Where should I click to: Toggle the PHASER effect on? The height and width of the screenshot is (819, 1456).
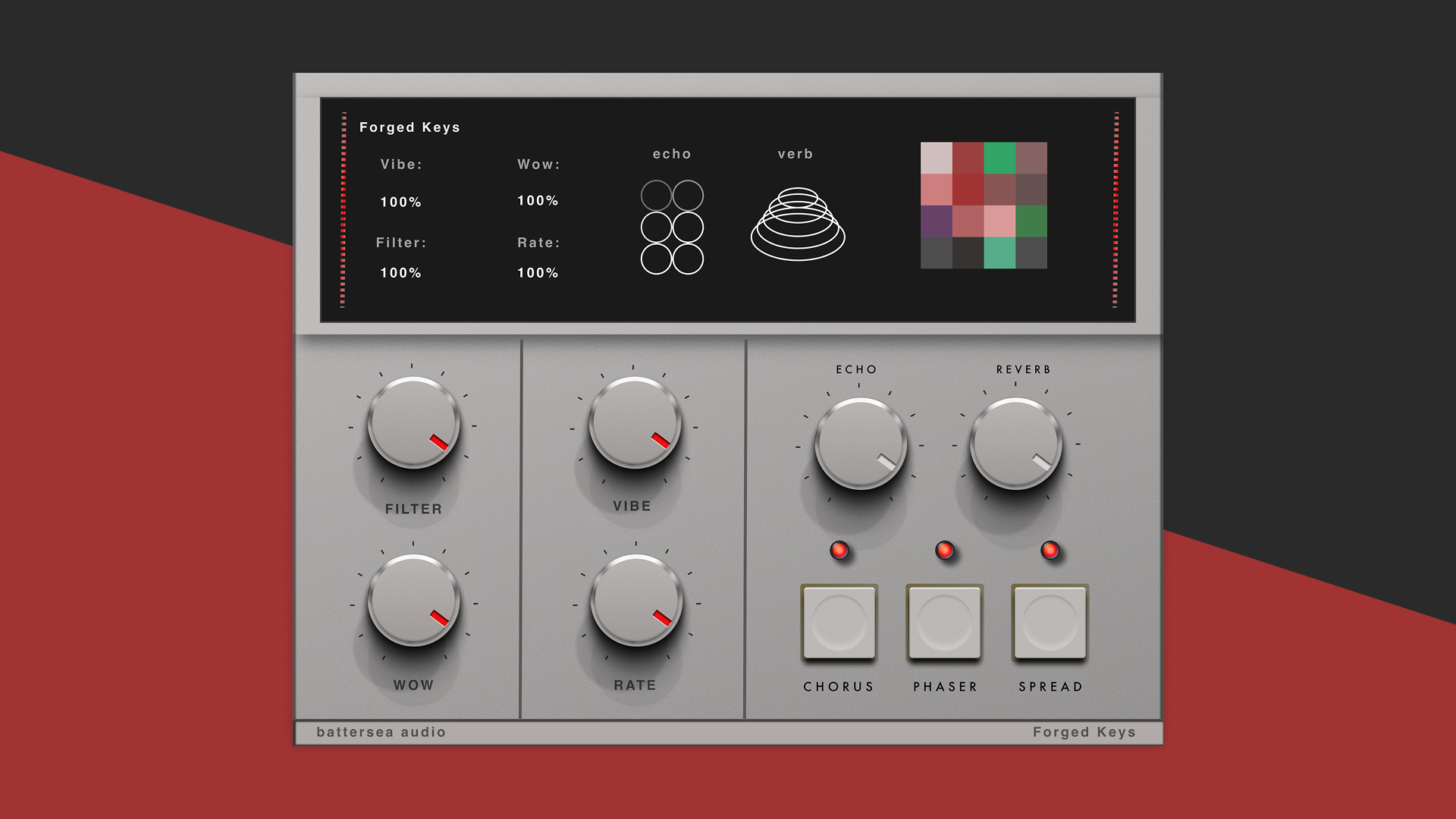[945, 622]
